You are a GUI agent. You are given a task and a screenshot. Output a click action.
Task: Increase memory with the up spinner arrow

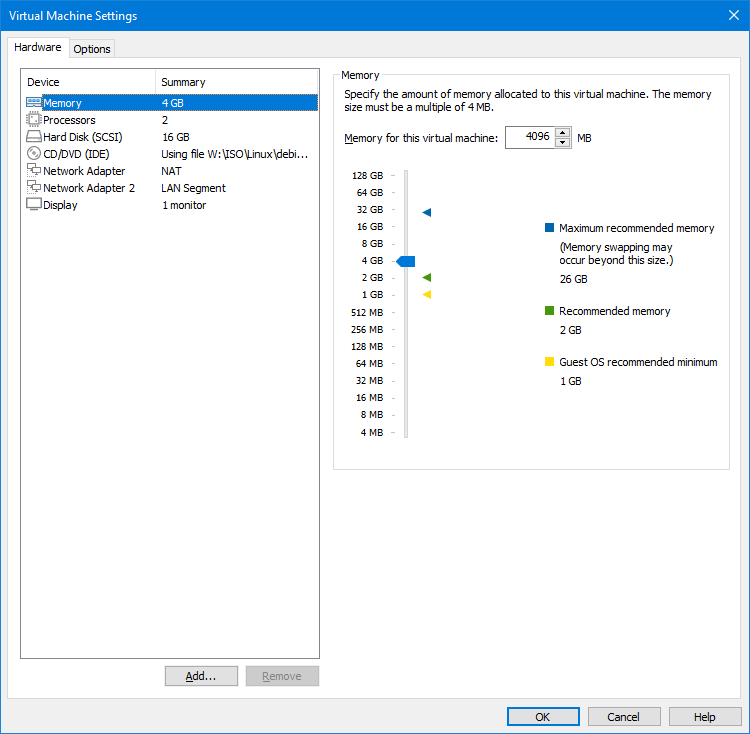[562, 132]
